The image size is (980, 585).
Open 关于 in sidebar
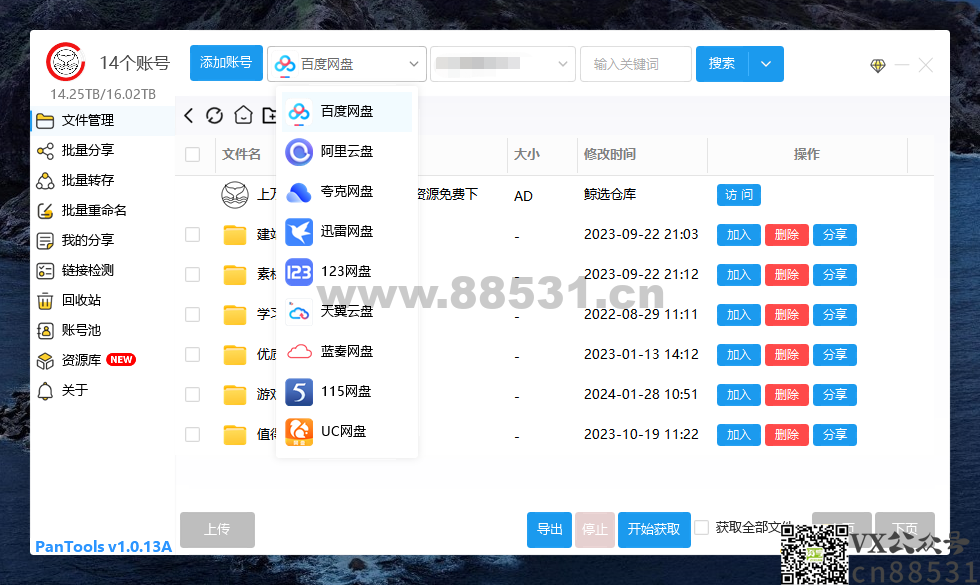103,390
